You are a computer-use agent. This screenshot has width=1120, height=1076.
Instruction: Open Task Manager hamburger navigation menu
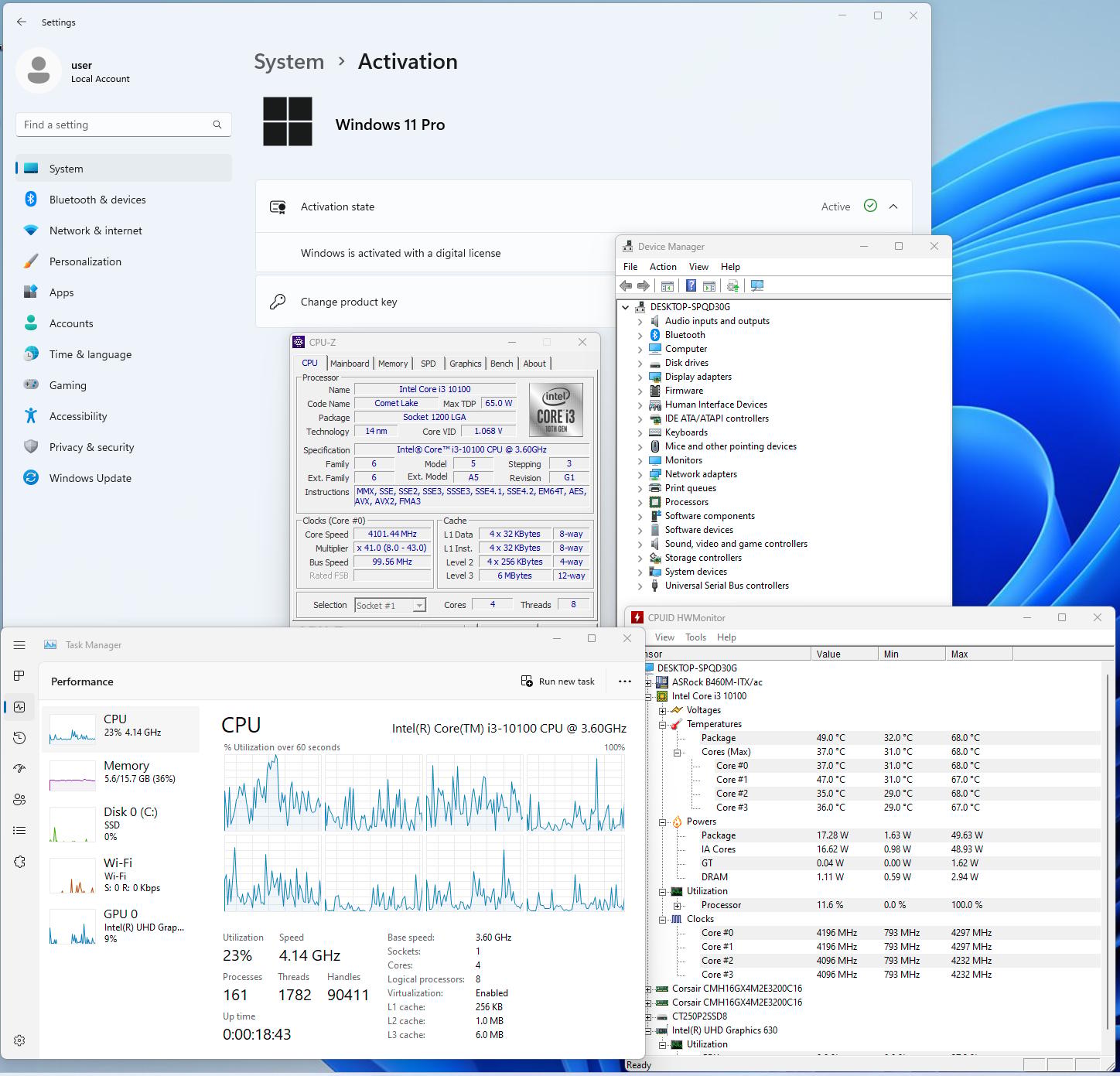(x=19, y=644)
